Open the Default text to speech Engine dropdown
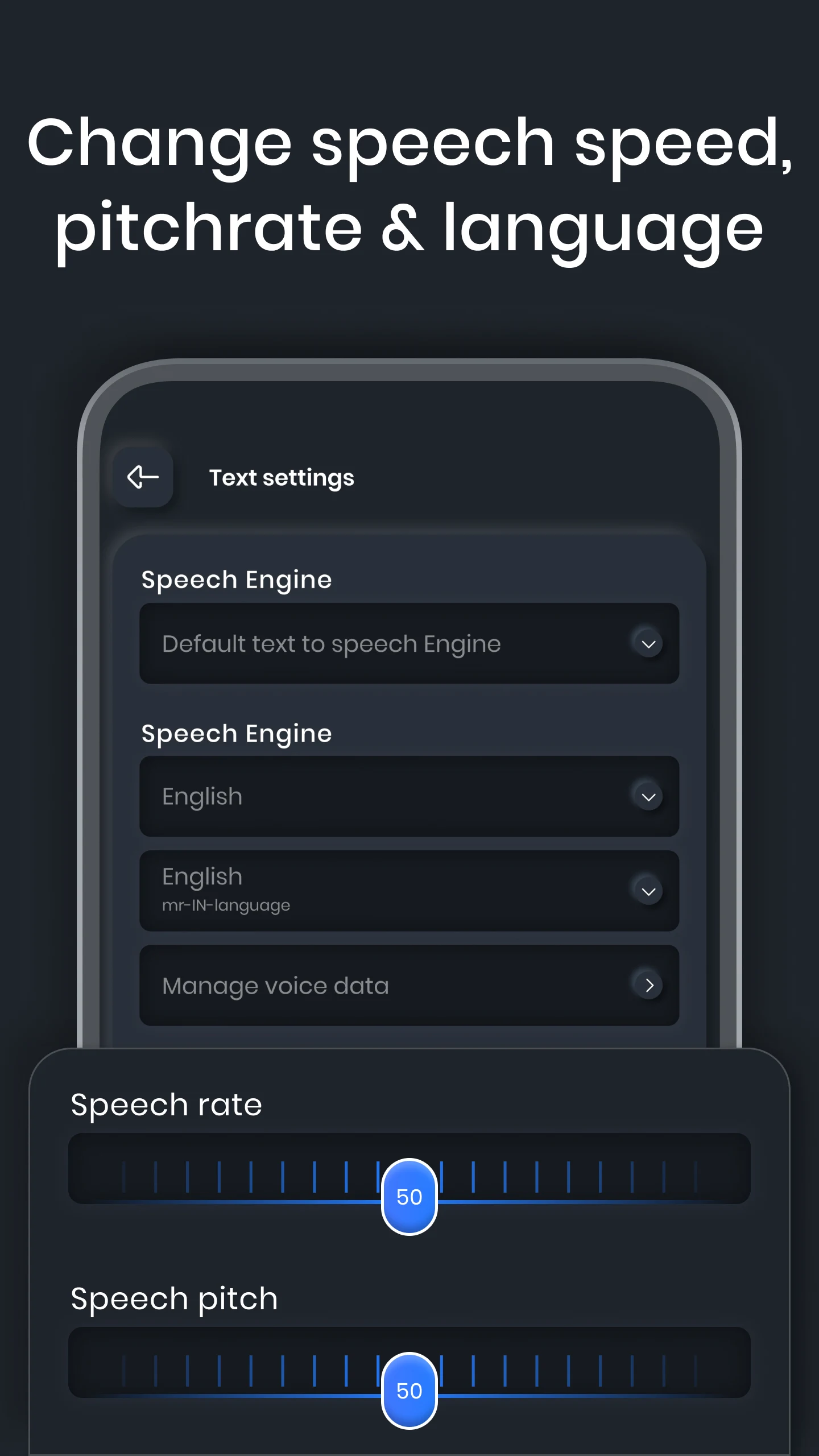Image resolution: width=819 pixels, height=1456 pixels. 364,644
